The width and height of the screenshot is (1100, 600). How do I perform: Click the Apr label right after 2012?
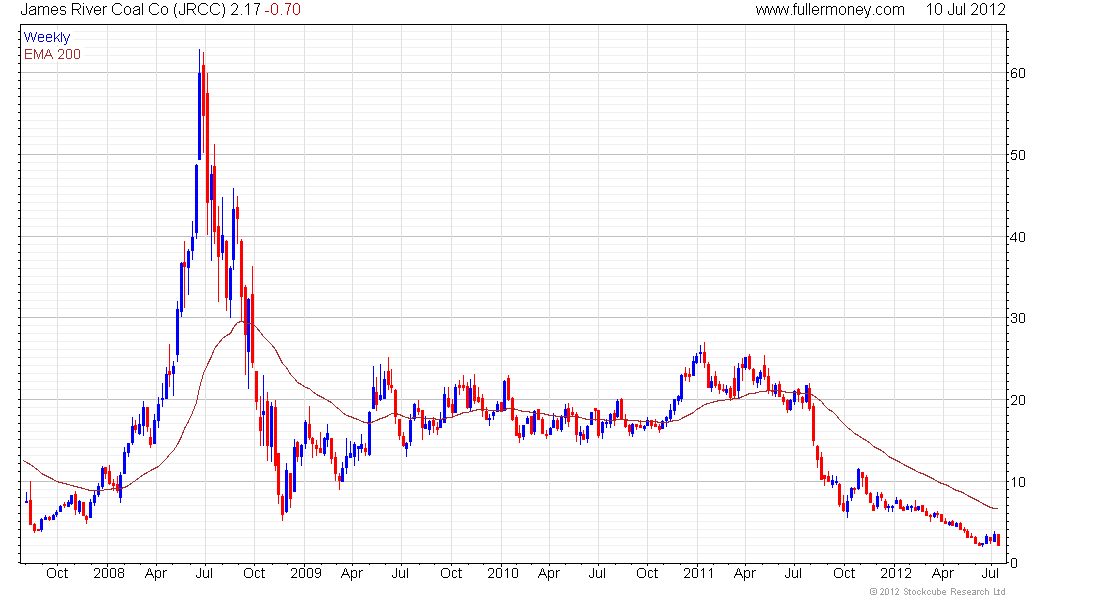[x=943, y=573]
